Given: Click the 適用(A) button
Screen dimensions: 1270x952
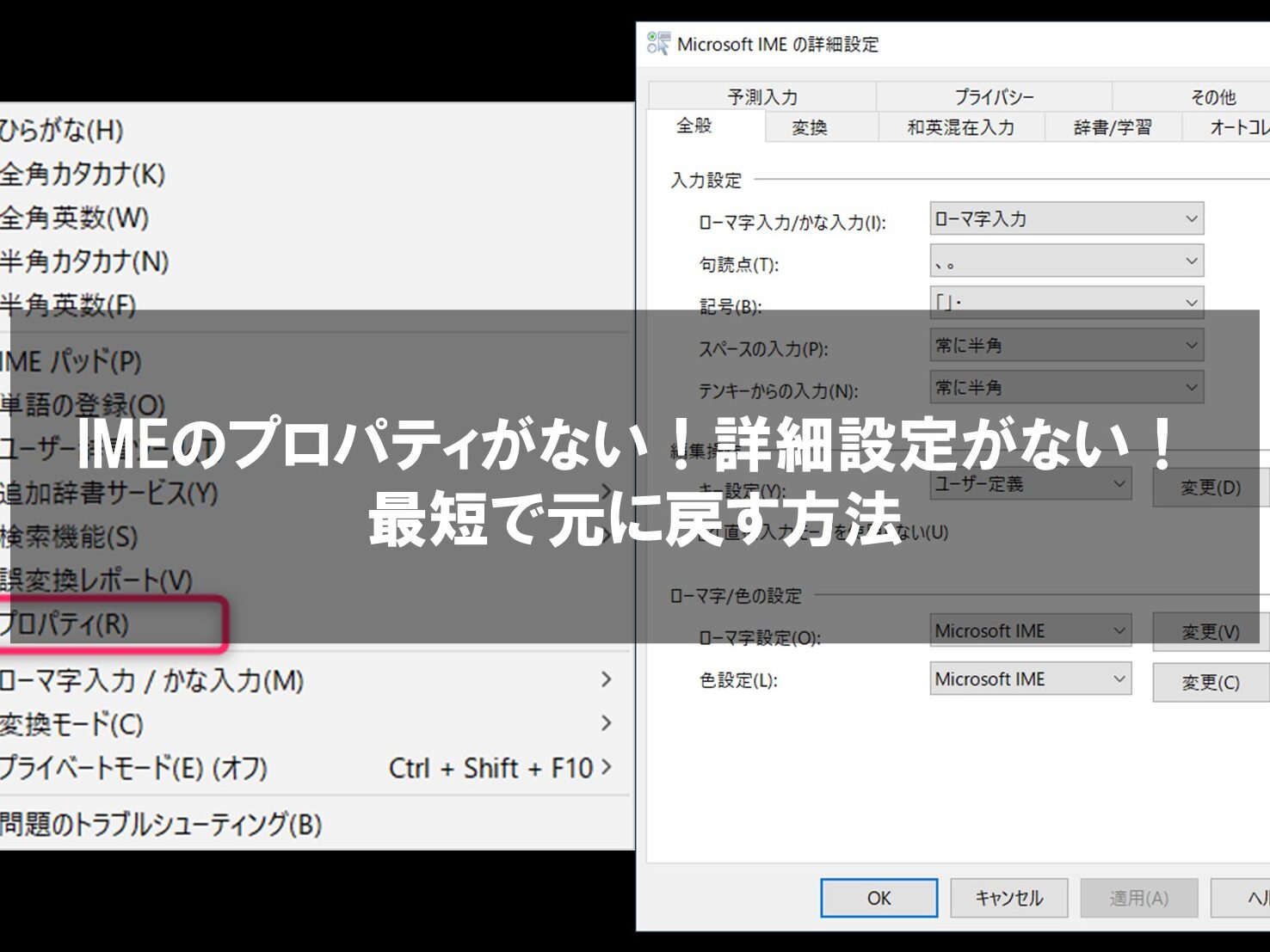Looking at the screenshot, I should [x=1139, y=898].
